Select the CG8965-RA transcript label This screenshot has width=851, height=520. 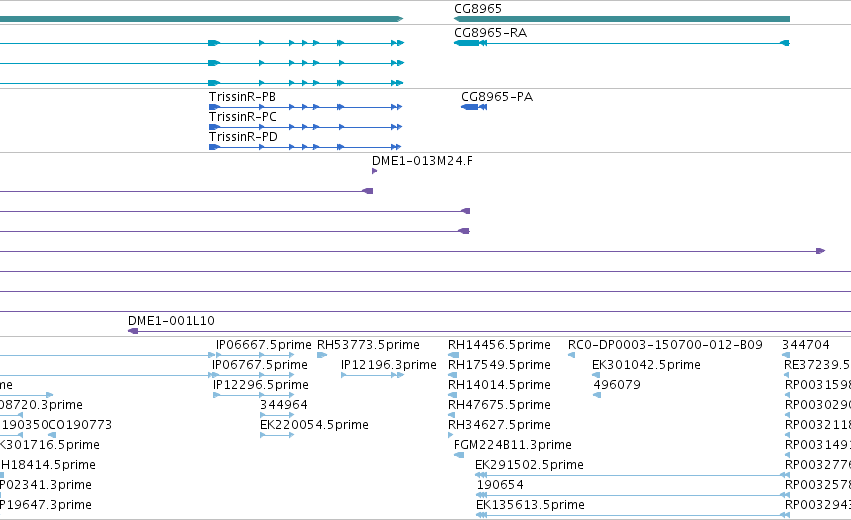click(490, 33)
